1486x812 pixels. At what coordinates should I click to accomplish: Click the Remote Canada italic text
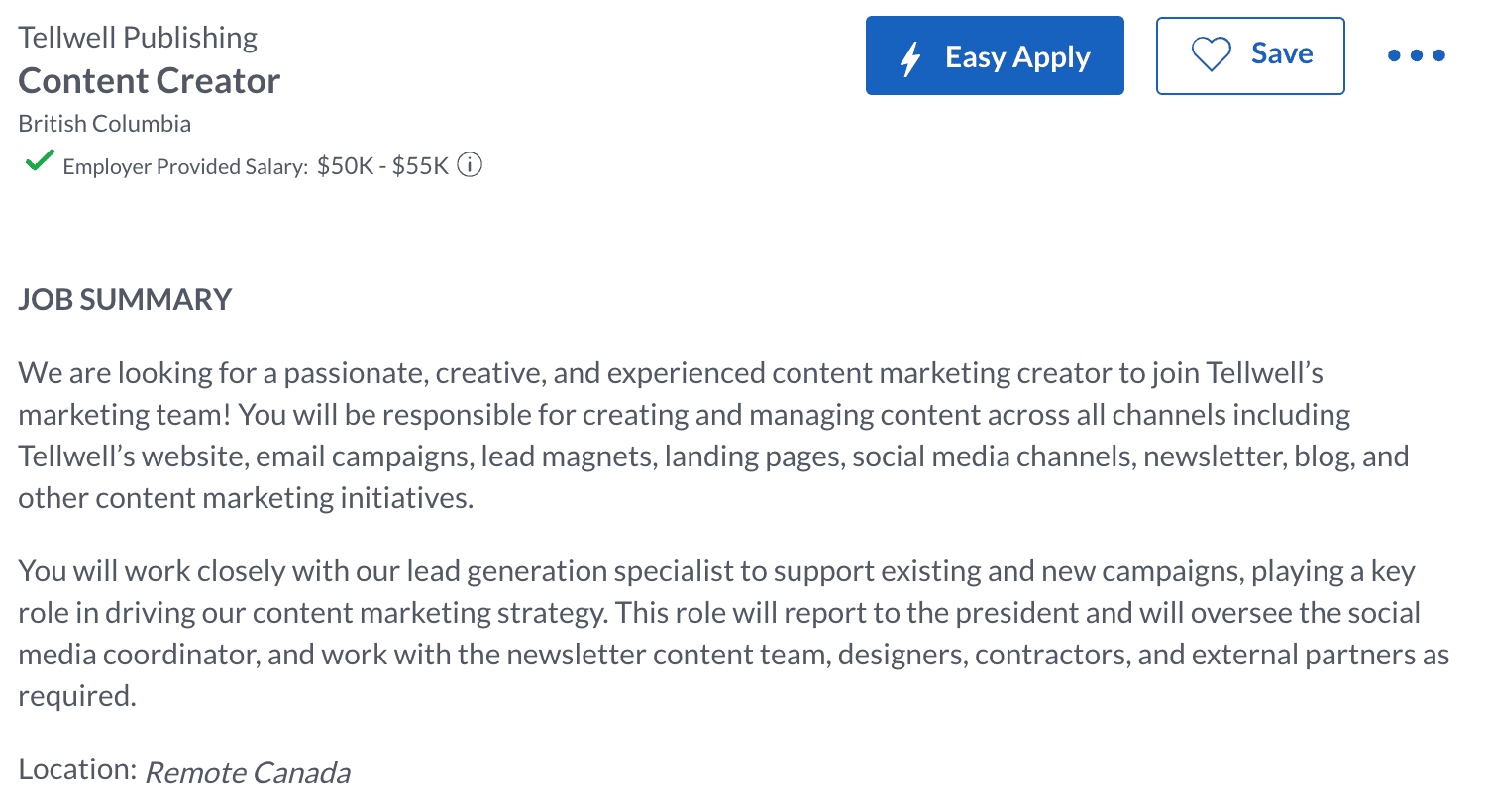248,772
